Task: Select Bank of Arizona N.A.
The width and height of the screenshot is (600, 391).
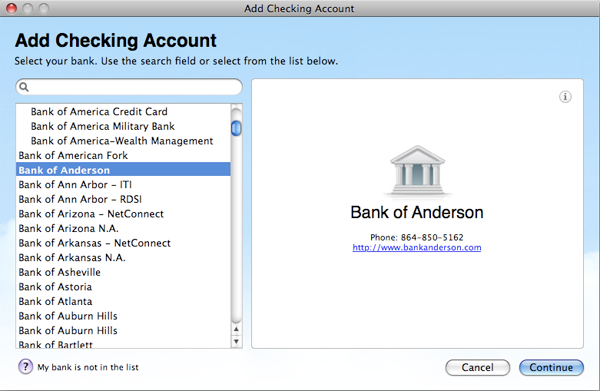Action: click(x=123, y=228)
